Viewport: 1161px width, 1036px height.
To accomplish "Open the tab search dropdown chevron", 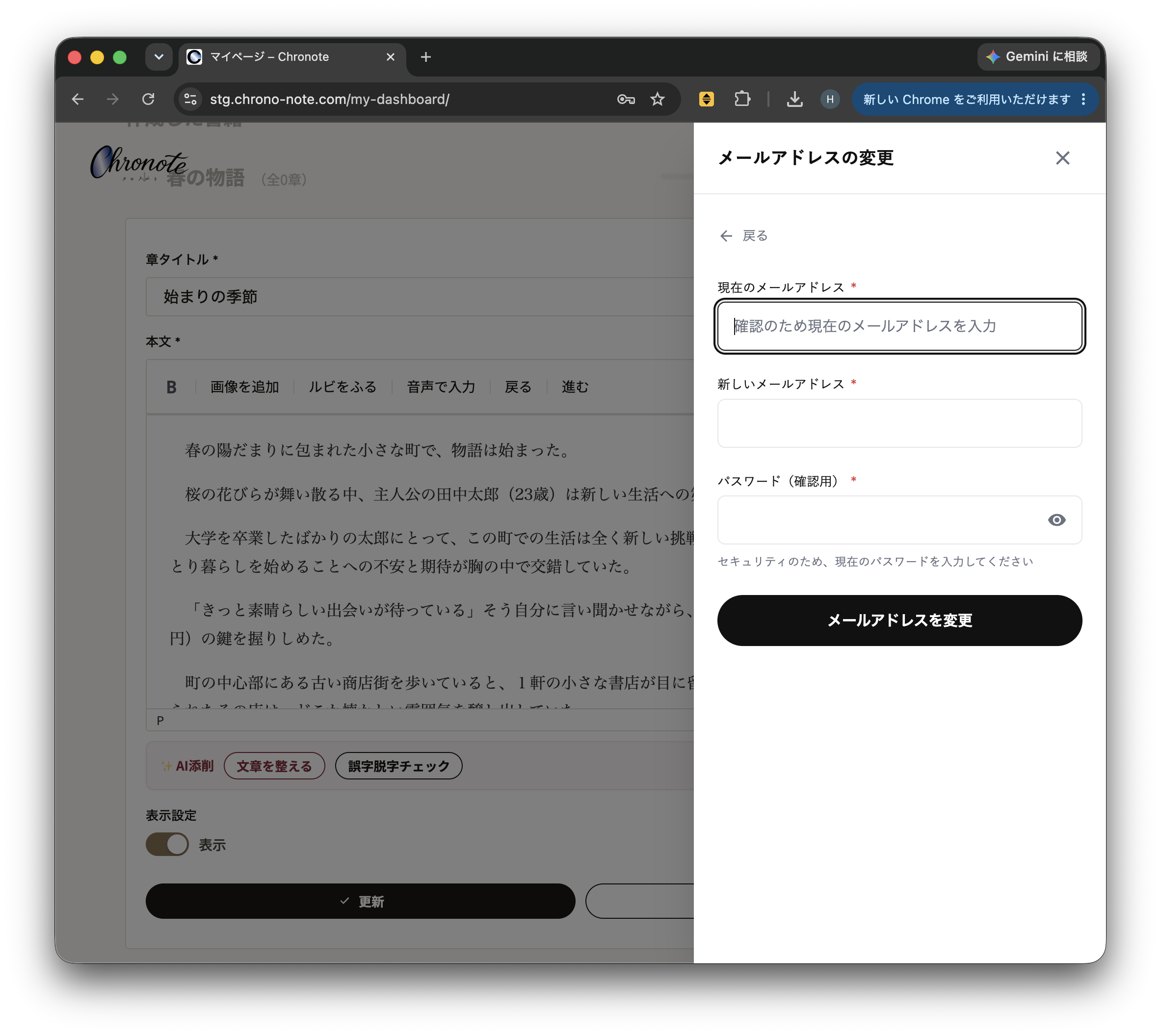I will [159, 57].
